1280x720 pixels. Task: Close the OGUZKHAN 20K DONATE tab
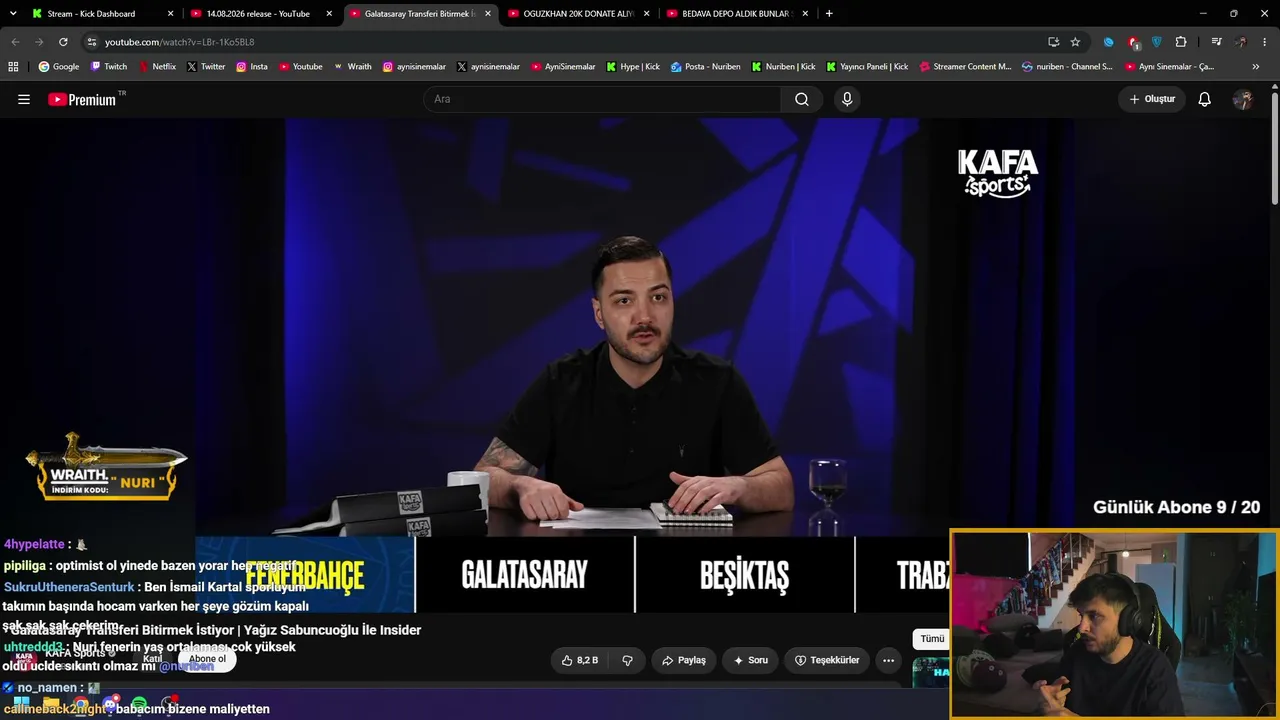[646, 14]
